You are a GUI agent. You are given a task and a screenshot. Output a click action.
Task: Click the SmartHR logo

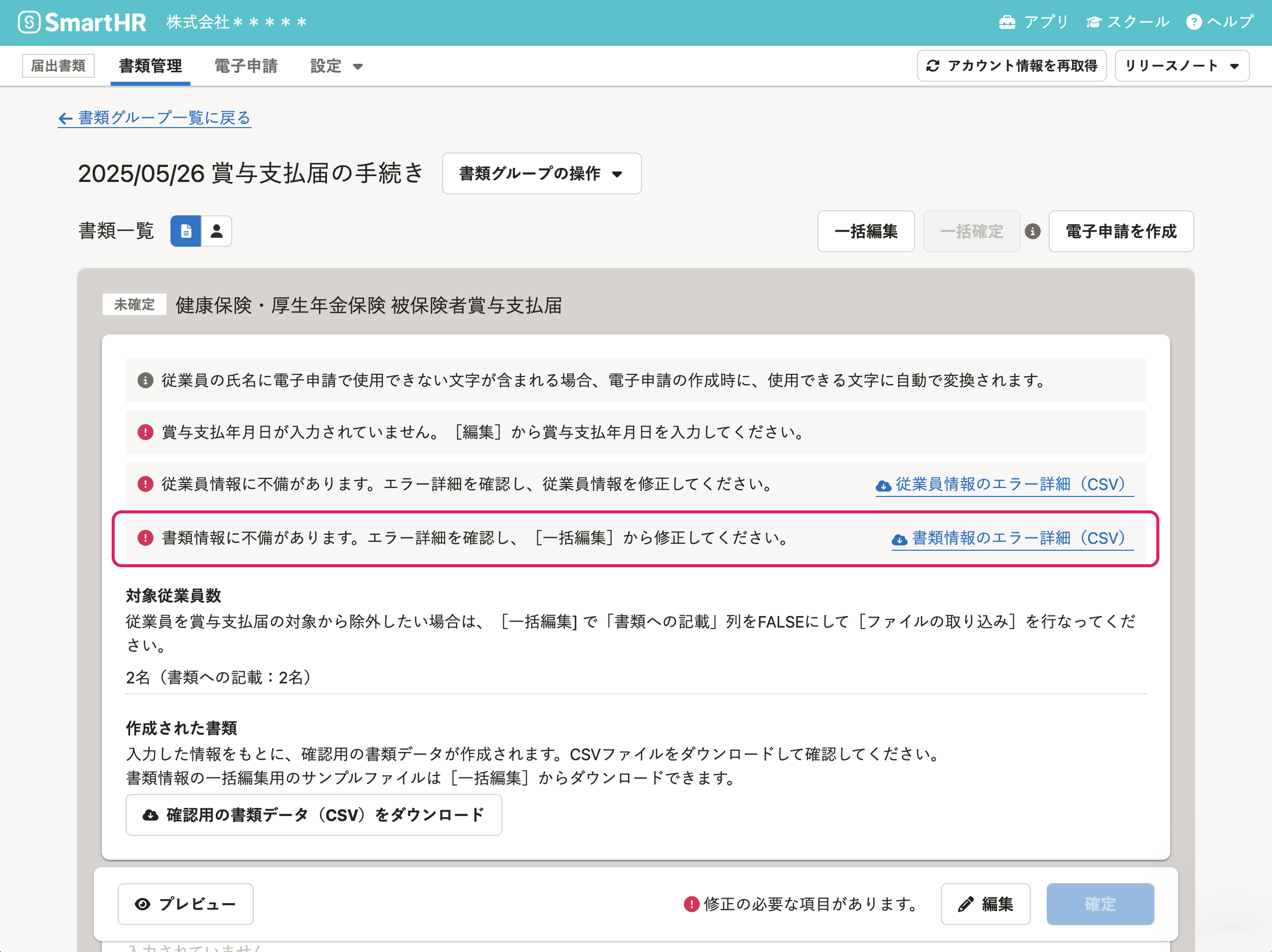click(82, 22)
